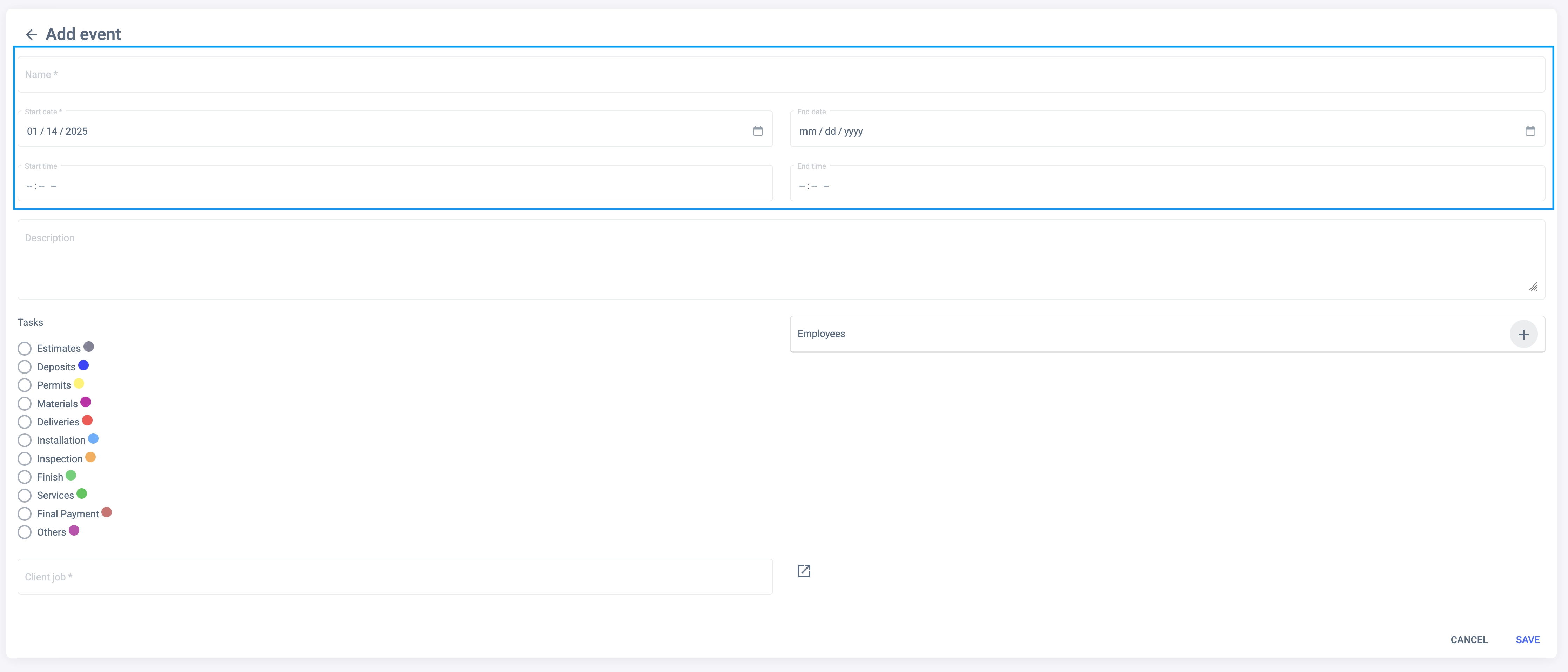The width and height of the screenshot is (1568, 672).
Task: Pick the Others task radio button
Action: click(x=24, y=532)
